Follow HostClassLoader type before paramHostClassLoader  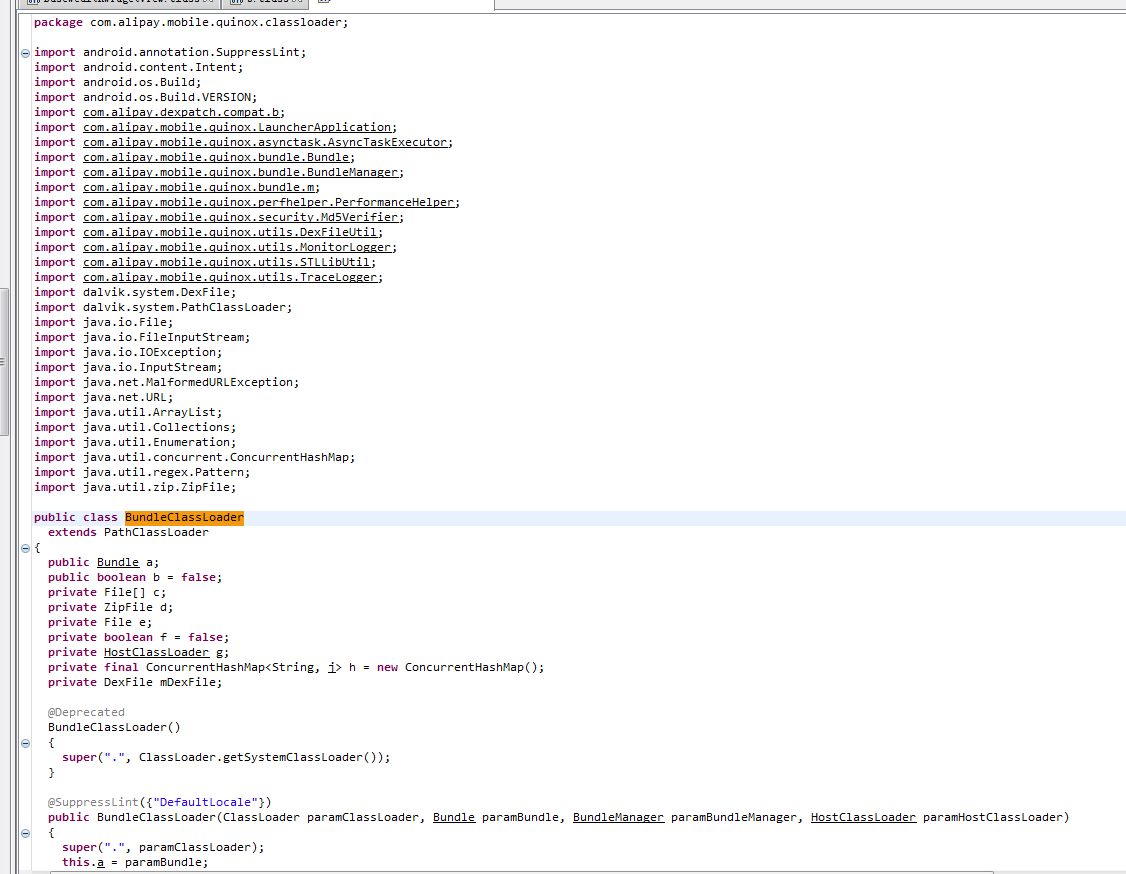click(863, 817)
